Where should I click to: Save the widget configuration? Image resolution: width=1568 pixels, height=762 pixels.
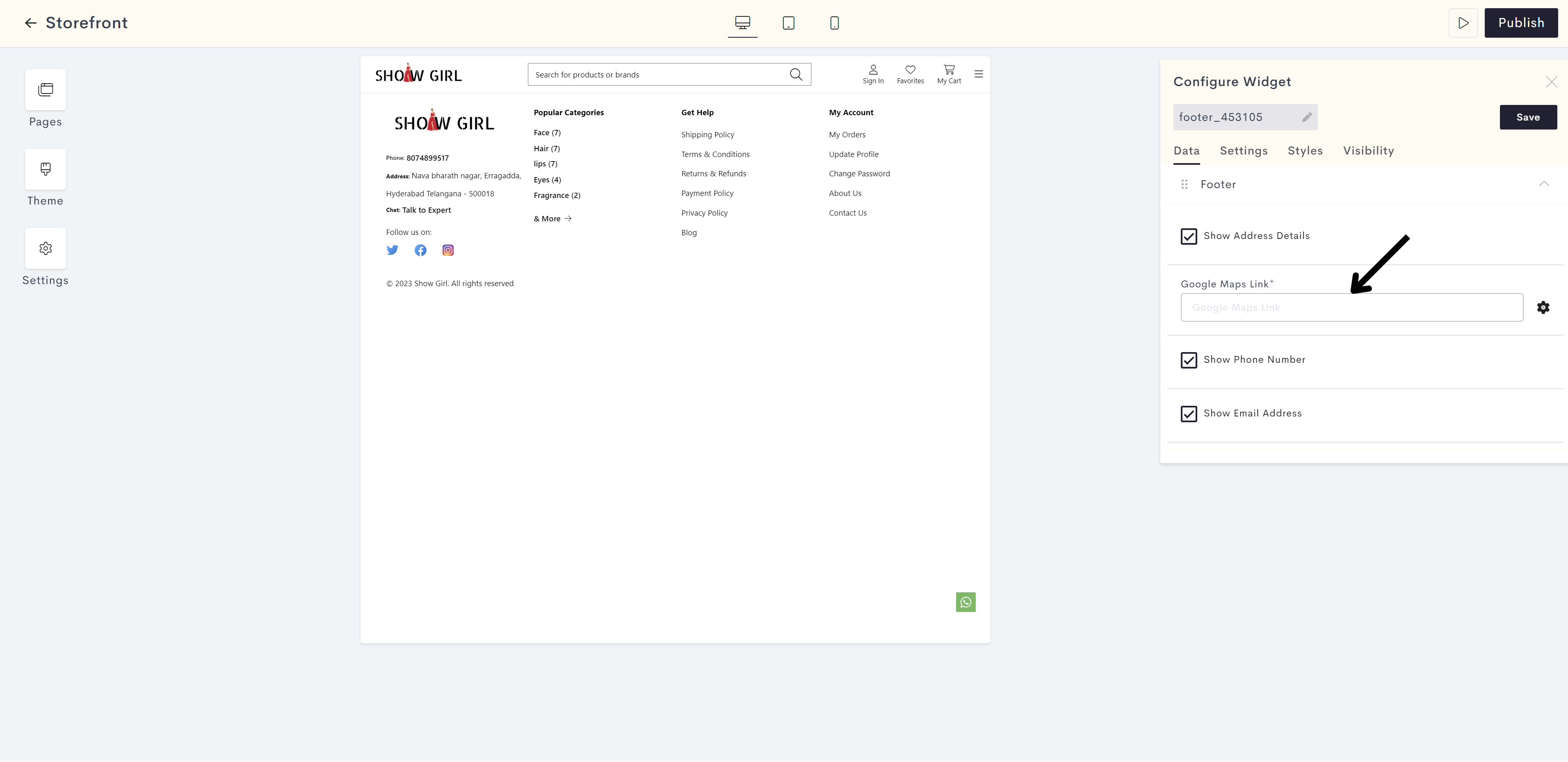click(x=1528, y=117)
